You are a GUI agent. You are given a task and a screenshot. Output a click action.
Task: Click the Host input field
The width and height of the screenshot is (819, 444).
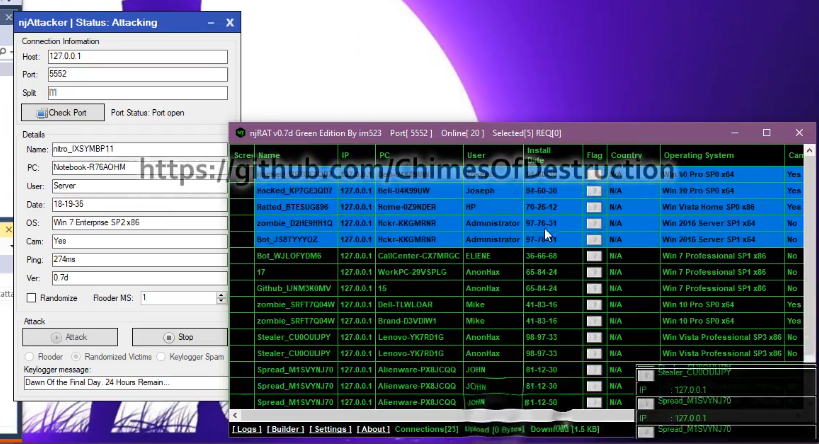(138, 56)
